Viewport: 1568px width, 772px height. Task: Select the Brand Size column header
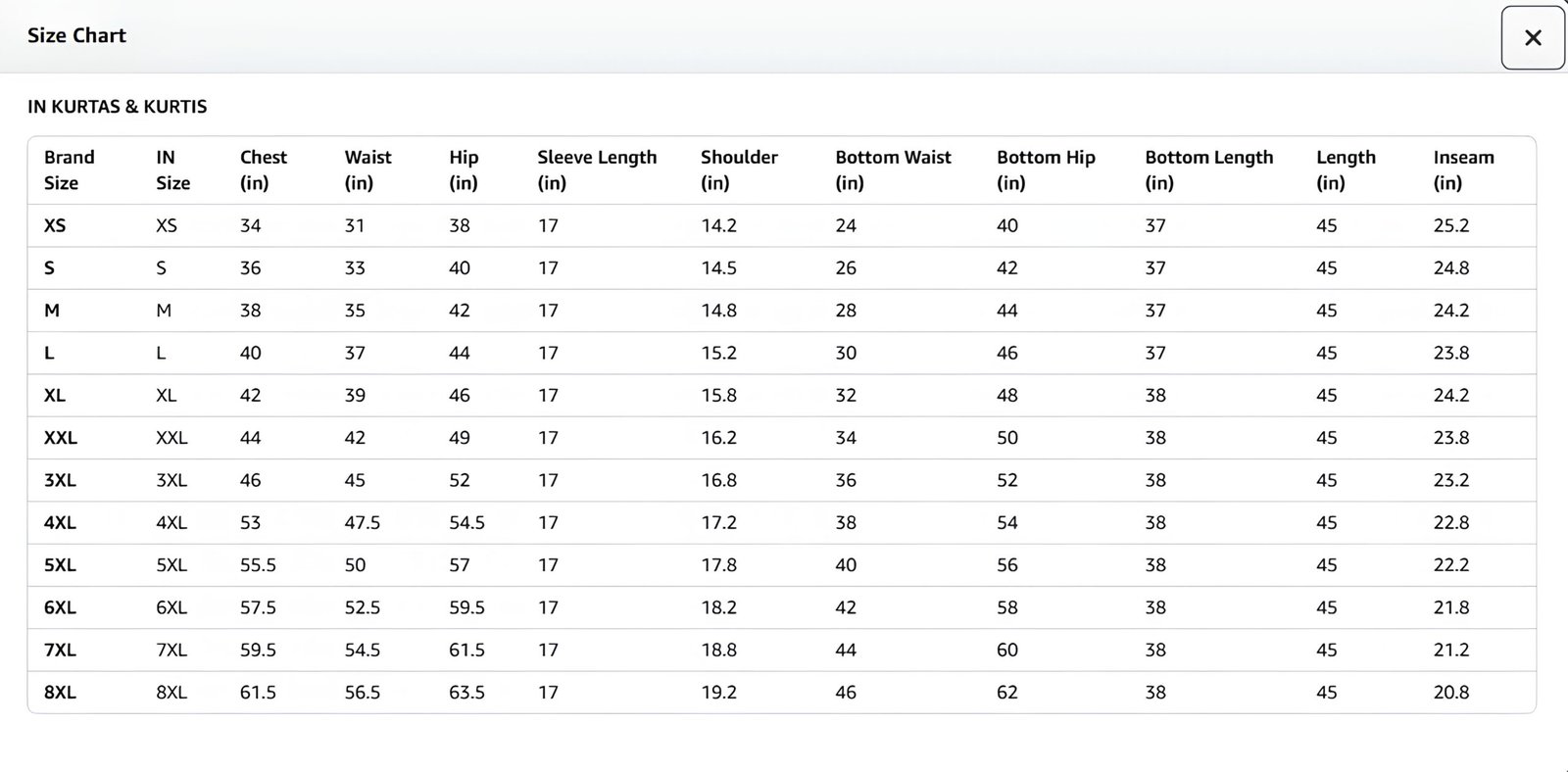[x=69, y=169]
